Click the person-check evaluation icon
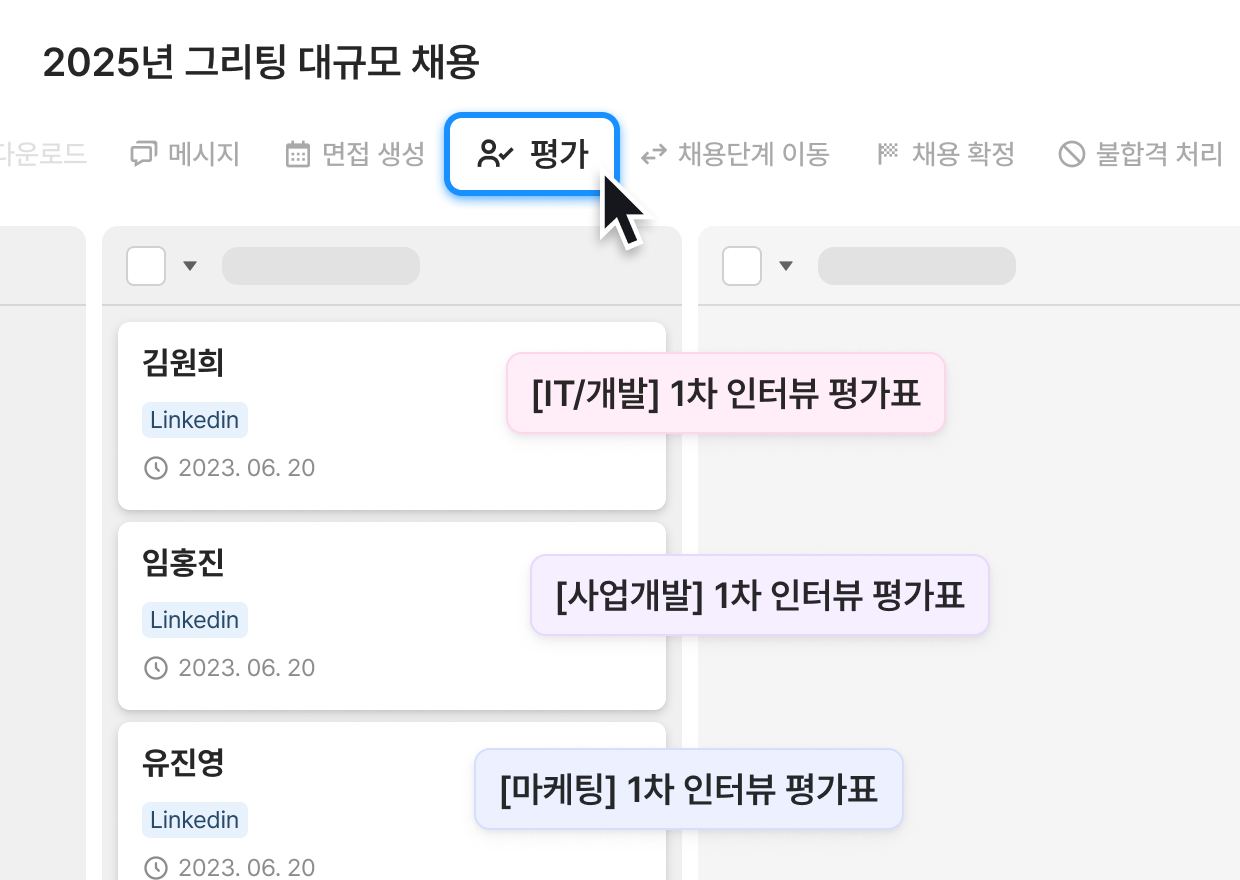This screenshot has height=880, width=1240. coord(495,154)
